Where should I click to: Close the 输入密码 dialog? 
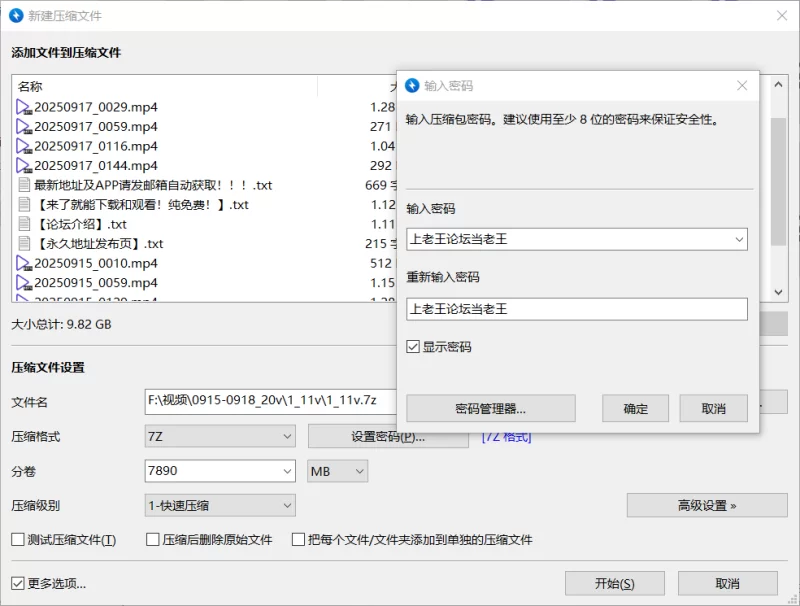[742, 86]
